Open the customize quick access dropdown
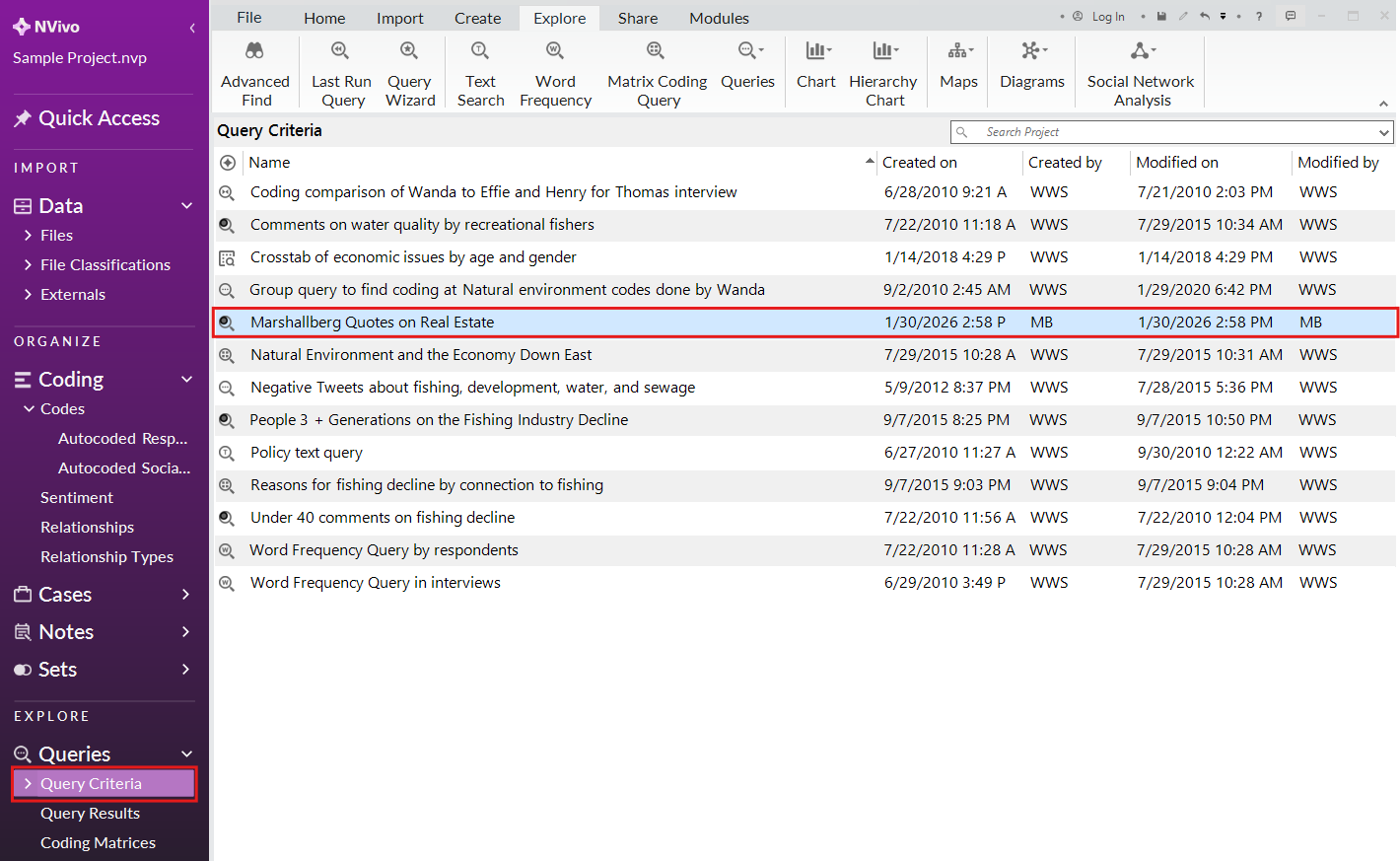The height and width of the screenshot is (861, 1400). [x=1223, y=16]
